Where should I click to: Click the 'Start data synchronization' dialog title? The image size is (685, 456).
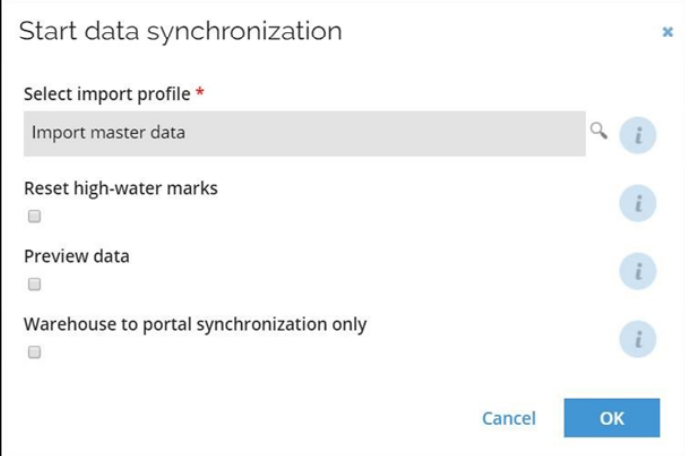tap(180, 31)
